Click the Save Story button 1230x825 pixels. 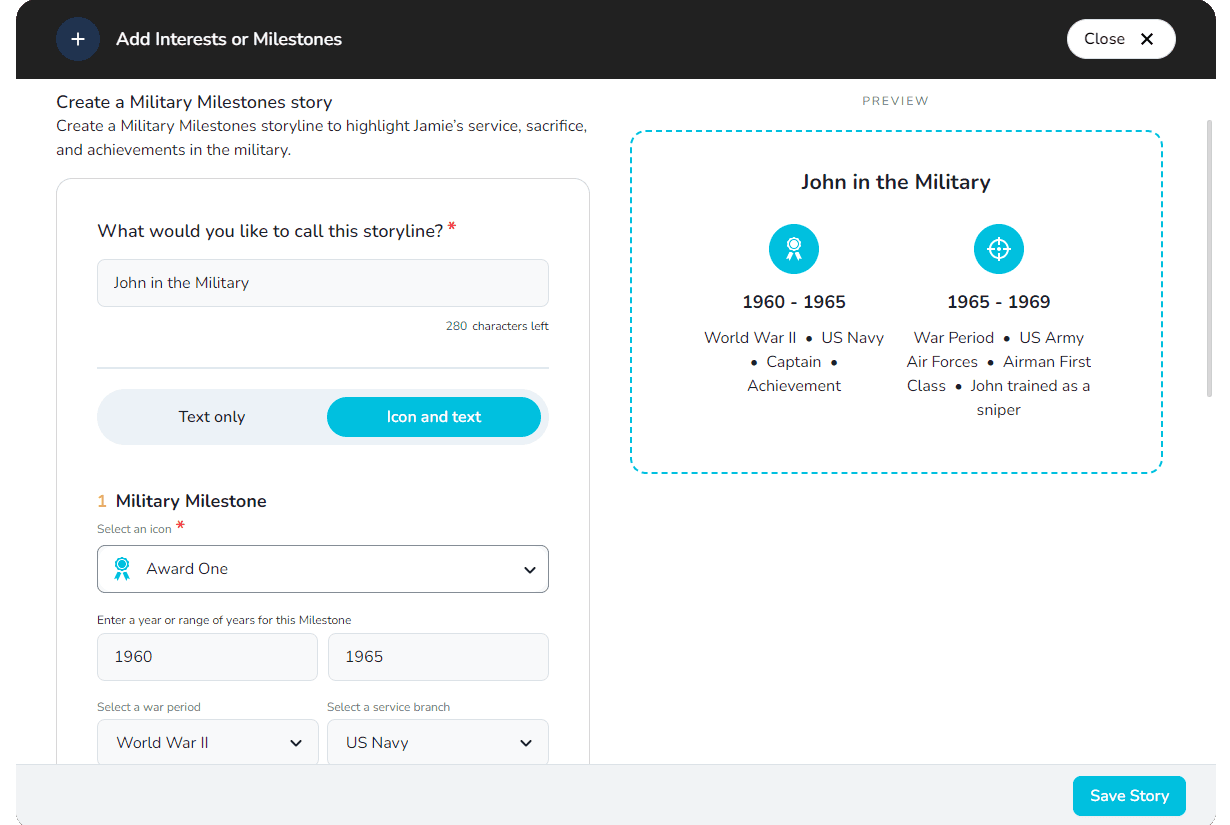[x=1129, y=795]
